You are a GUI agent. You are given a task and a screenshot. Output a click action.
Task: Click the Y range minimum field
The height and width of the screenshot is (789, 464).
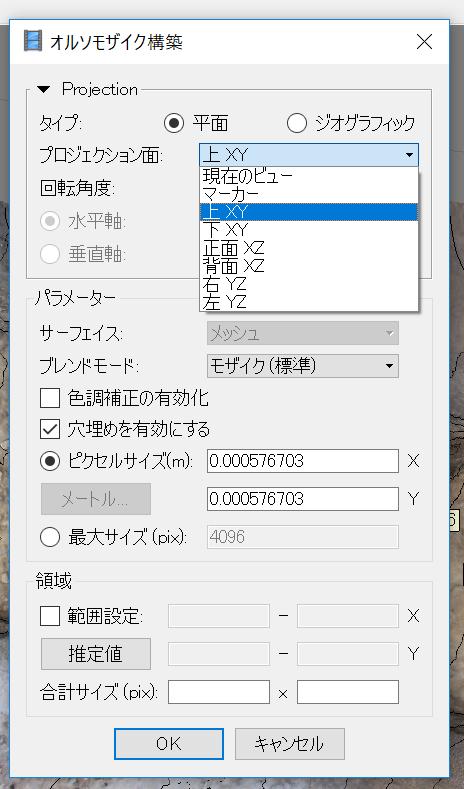218,654
